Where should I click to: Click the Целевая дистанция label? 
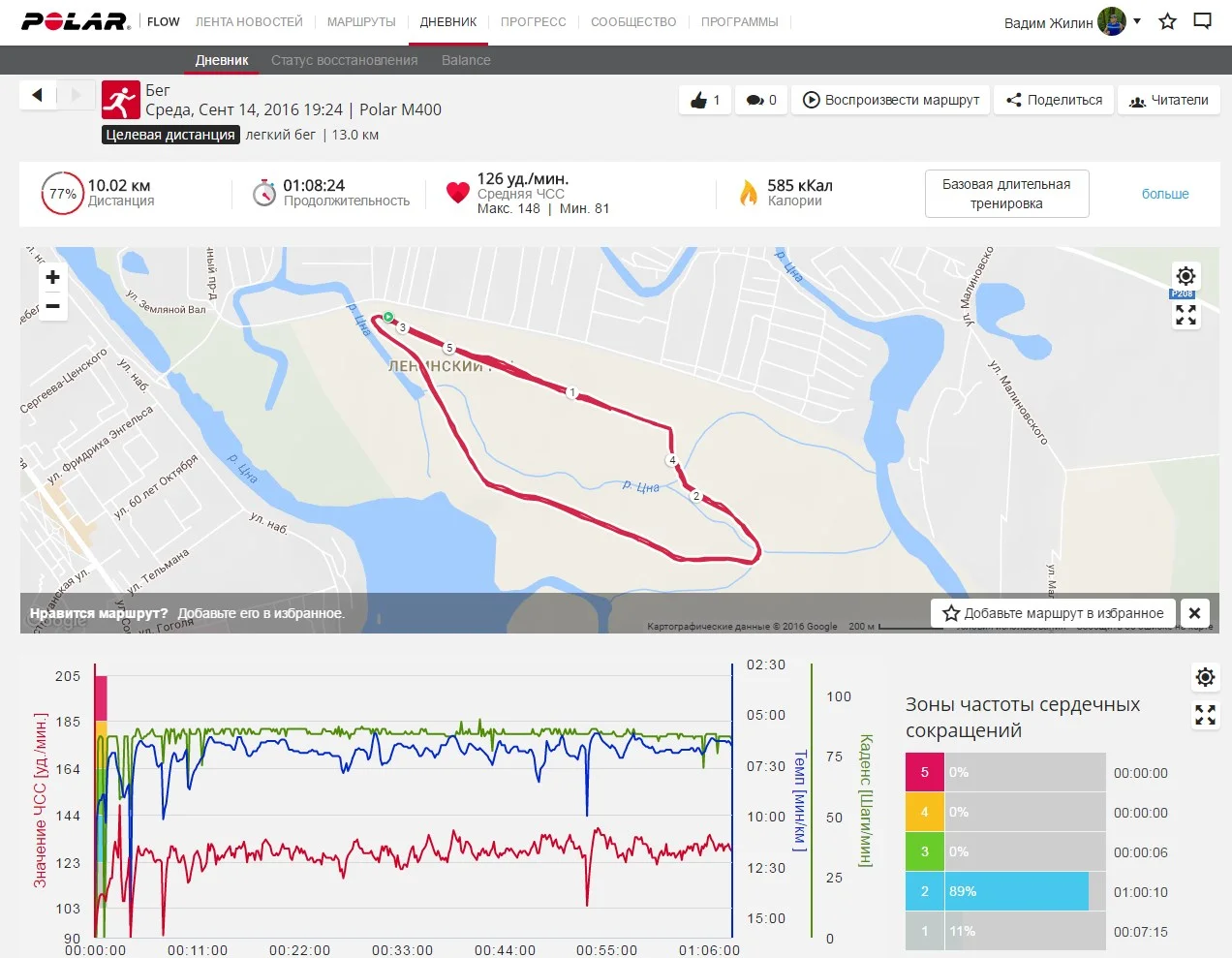[170, 135]
